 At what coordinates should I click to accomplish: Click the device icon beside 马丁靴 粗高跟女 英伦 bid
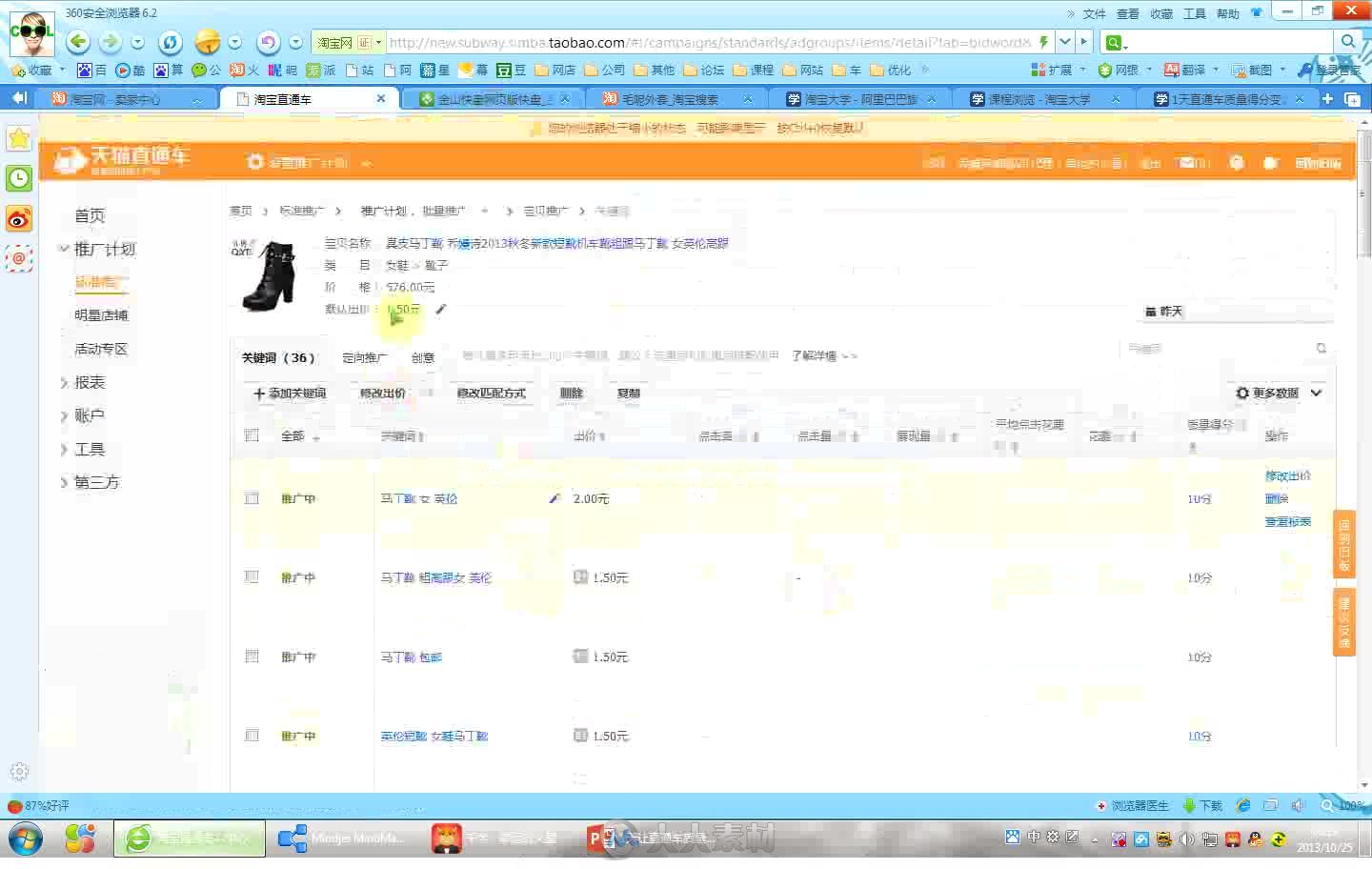(x=580, y=576)
